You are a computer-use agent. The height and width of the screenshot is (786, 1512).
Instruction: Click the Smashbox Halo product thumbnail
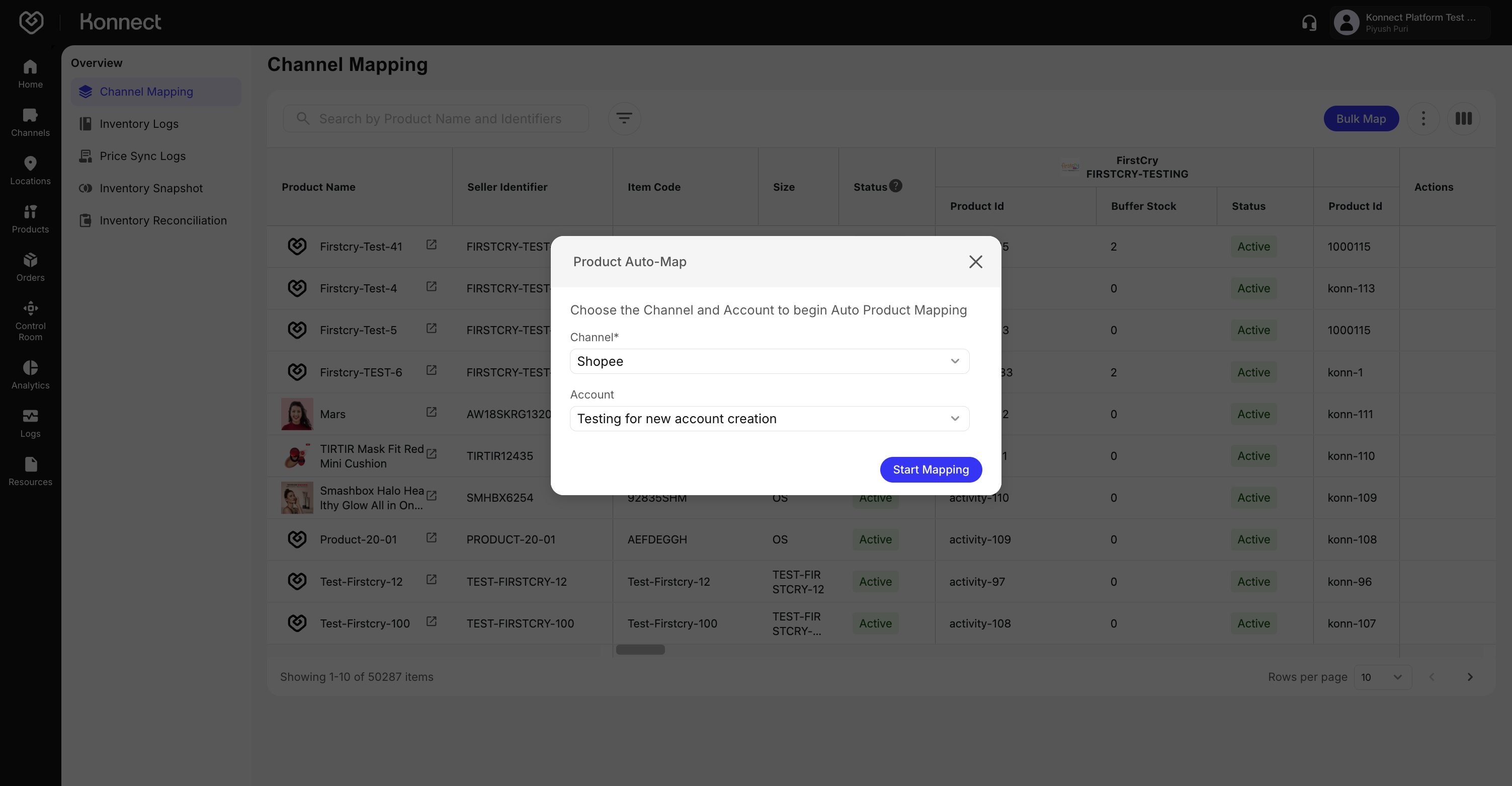(x=297, y=498)
